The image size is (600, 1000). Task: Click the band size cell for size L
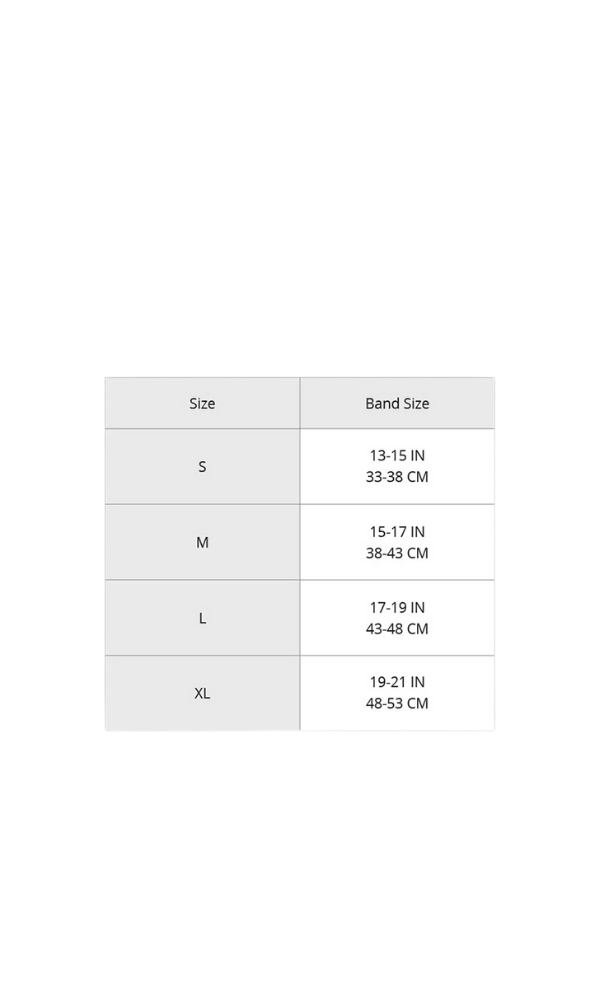coord(460,618)
